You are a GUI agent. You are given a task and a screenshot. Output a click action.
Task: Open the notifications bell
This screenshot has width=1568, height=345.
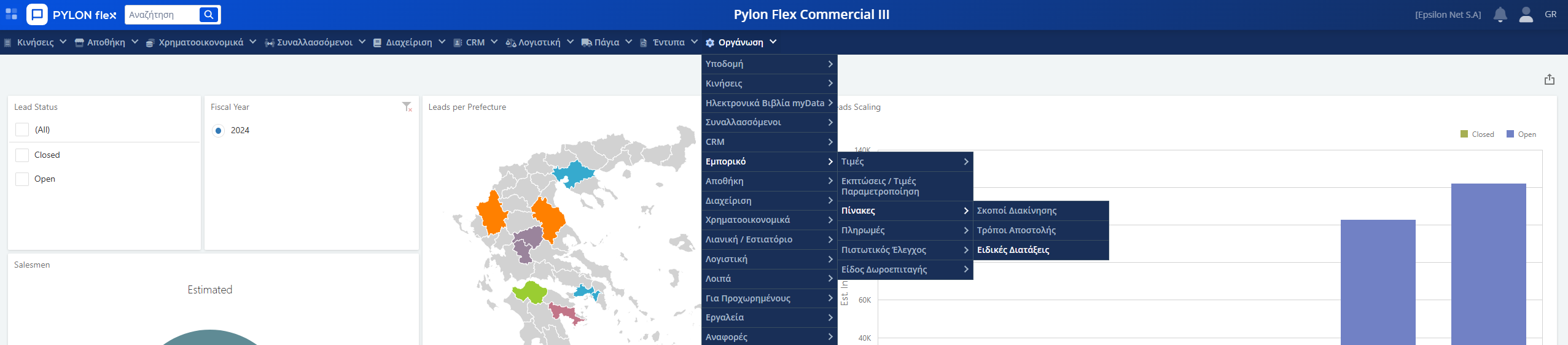tap(1500, 14)
